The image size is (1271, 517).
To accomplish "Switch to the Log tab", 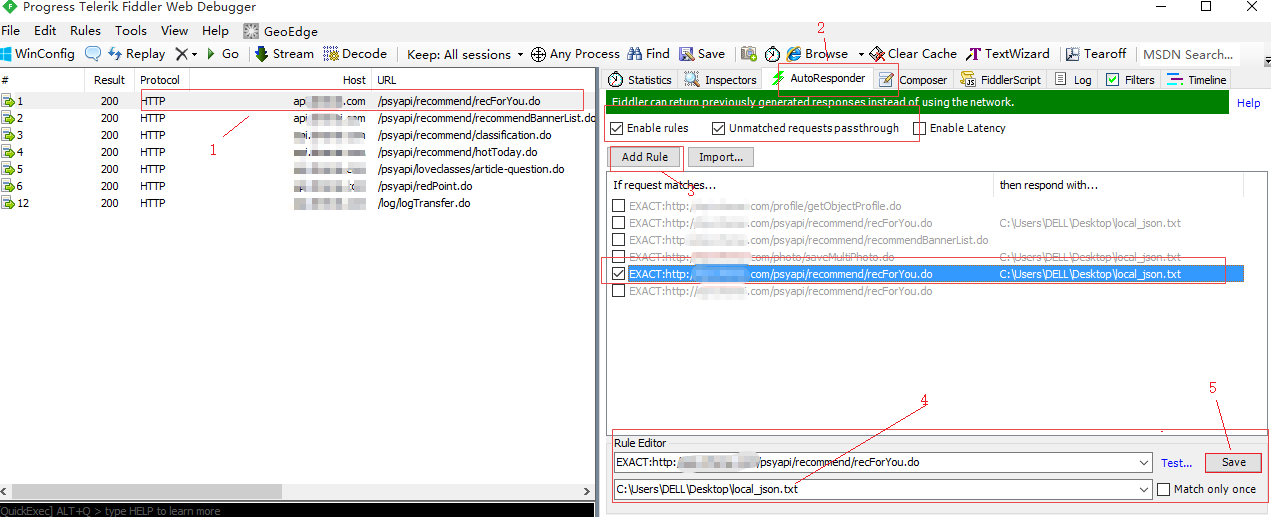I will [x=1072, y=80].
